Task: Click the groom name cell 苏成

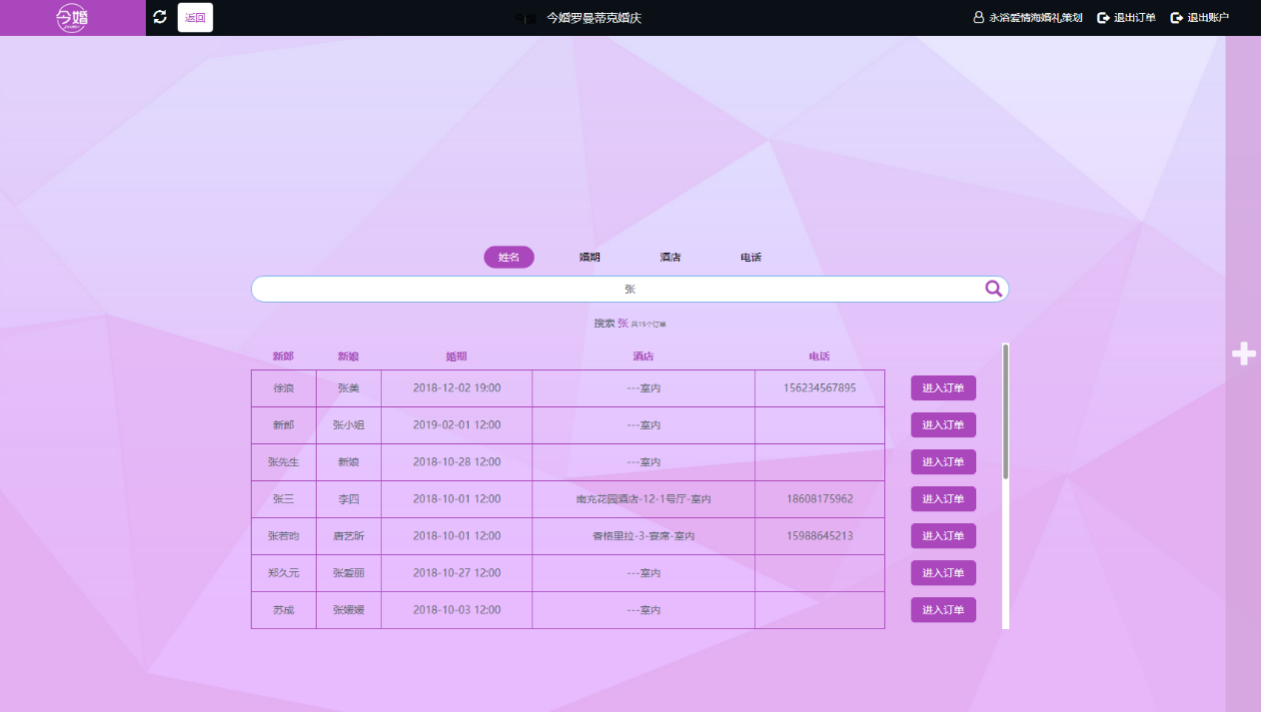Action: coord(284,610)
